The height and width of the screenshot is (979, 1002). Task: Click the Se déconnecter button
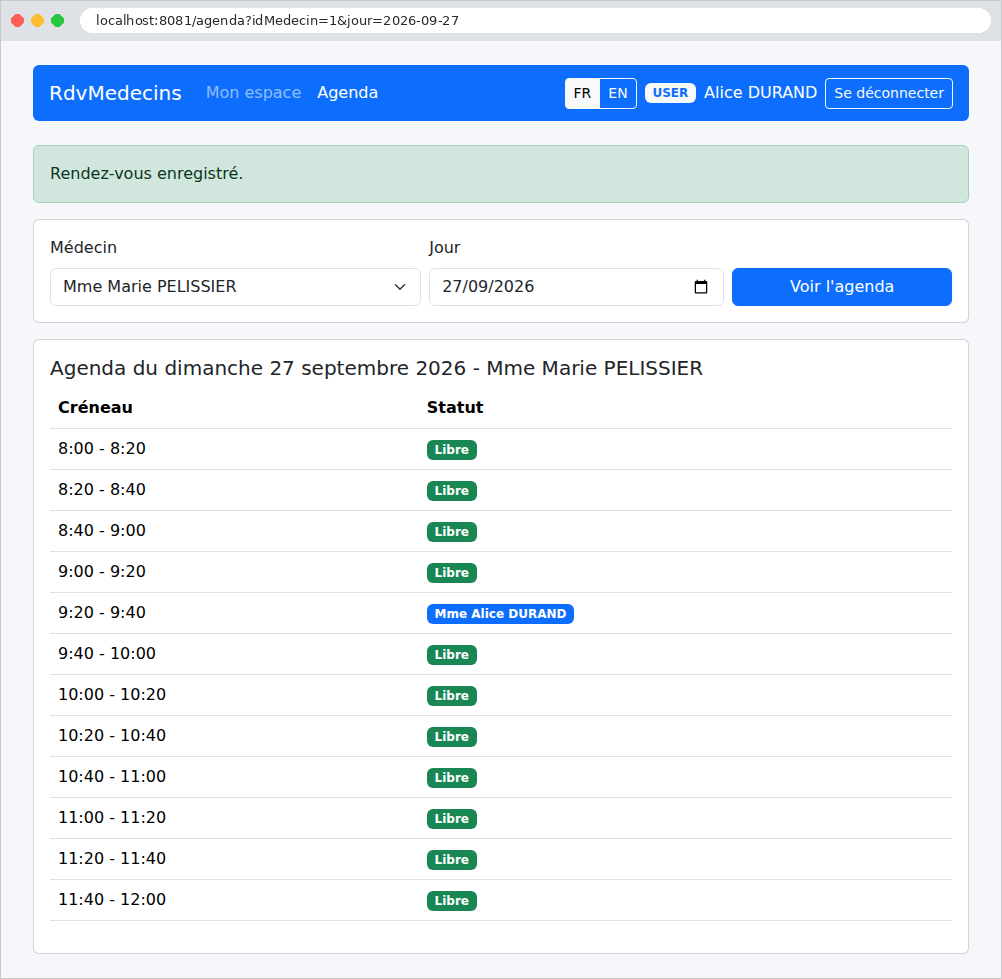[889, 93]
